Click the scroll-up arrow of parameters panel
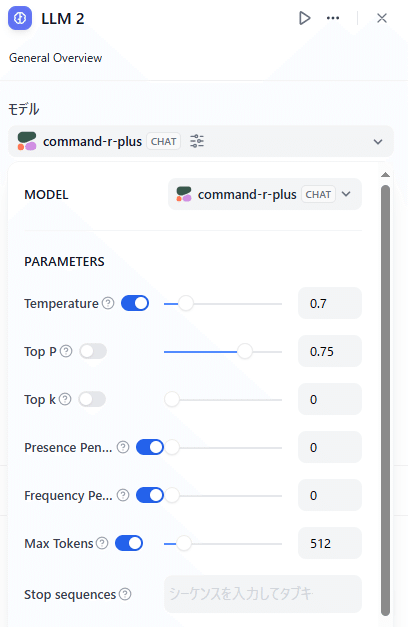408x627 pixels. point(385,175)
